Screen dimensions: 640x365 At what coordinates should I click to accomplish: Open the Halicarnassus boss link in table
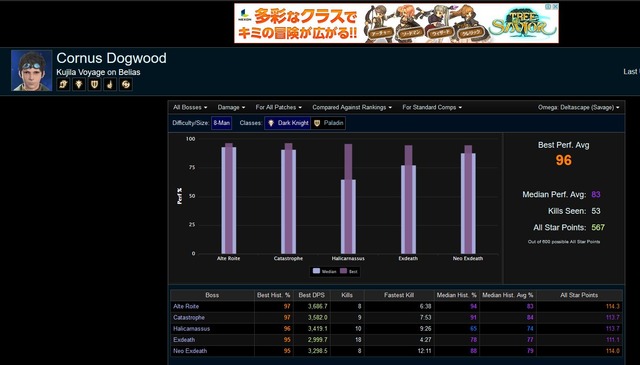(x=191, y=328)
